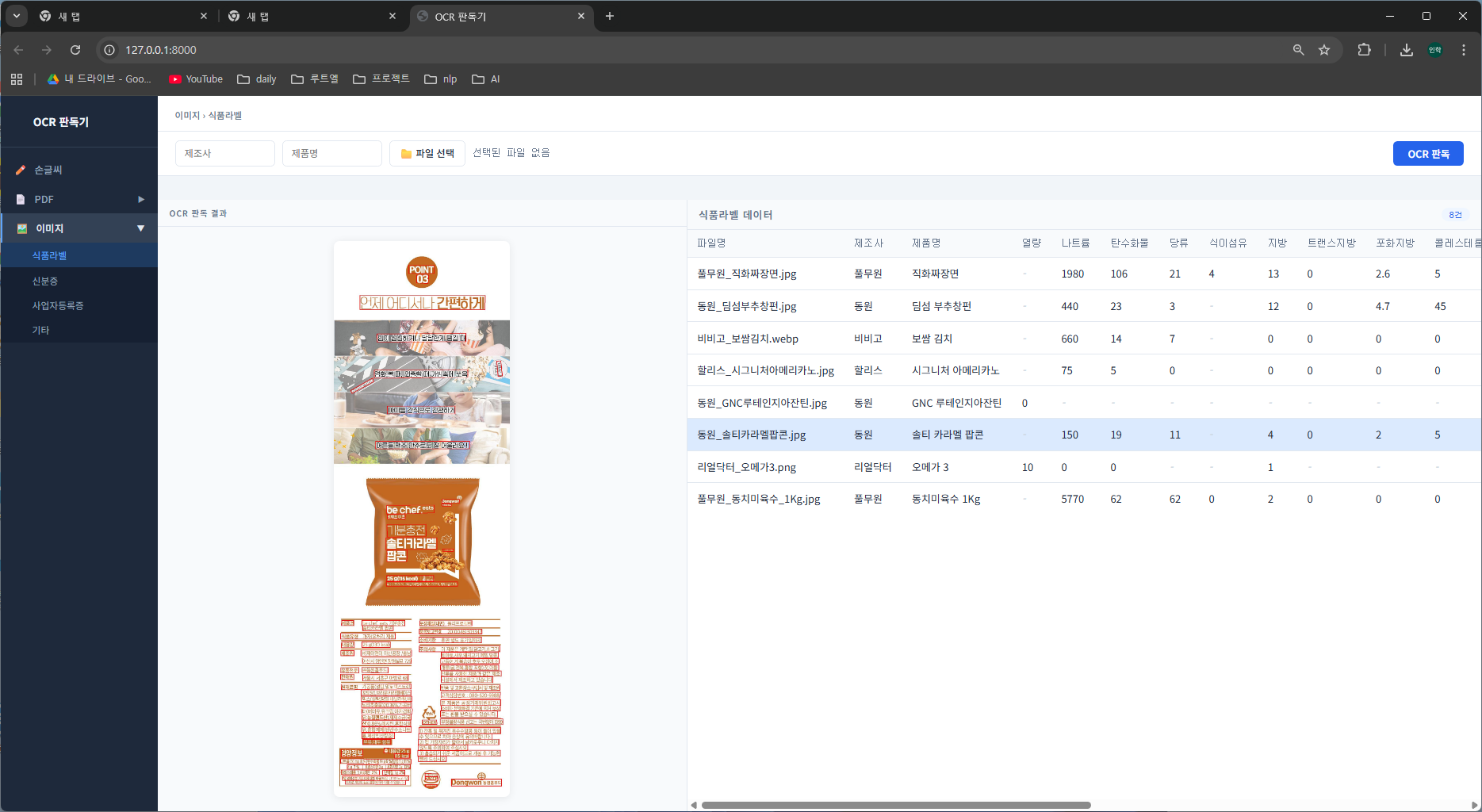Click the 포화지방 column header

1395,243
